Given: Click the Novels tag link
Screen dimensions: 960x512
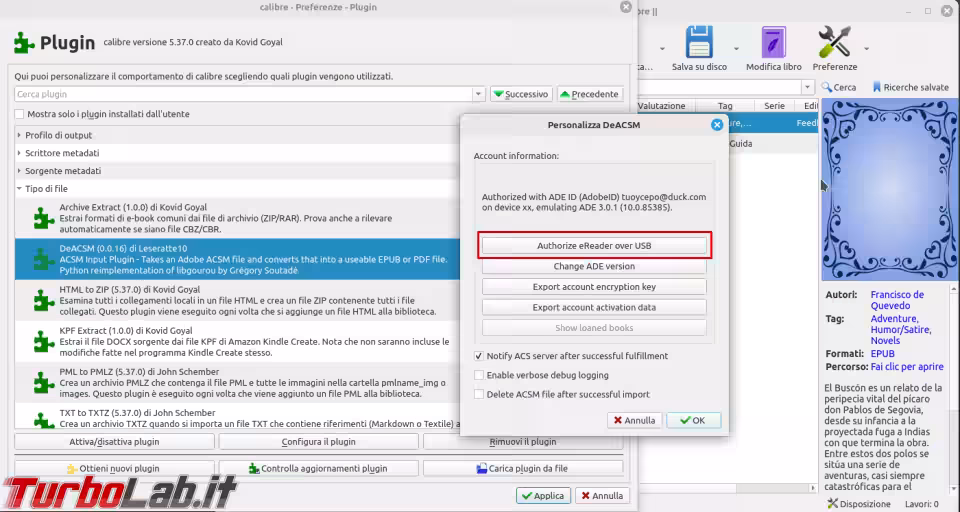Looking at the screenshot, I should click(x=885, y=341).
